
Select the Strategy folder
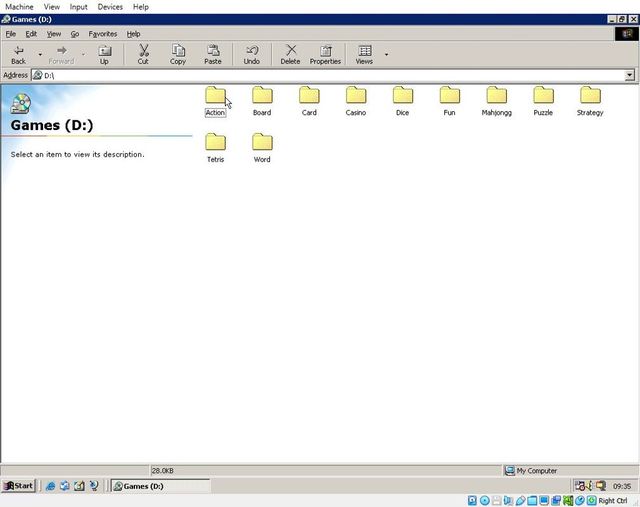590,101
